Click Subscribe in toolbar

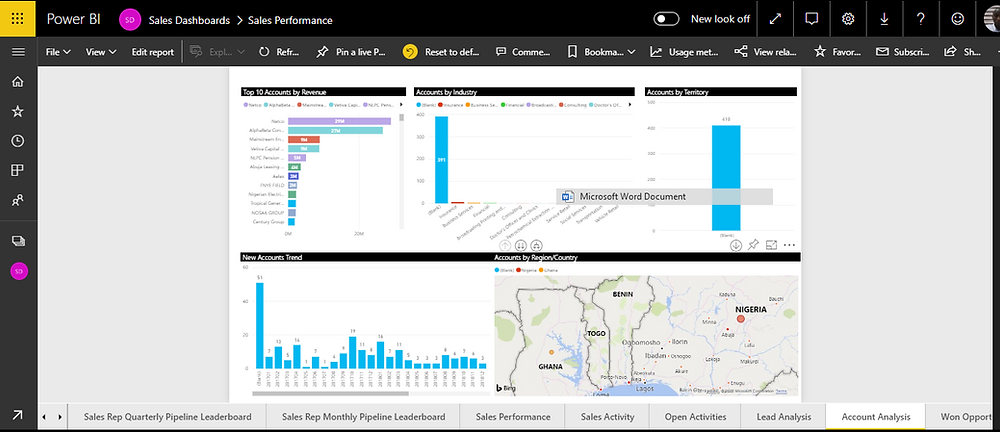click(x=902, y=52)
